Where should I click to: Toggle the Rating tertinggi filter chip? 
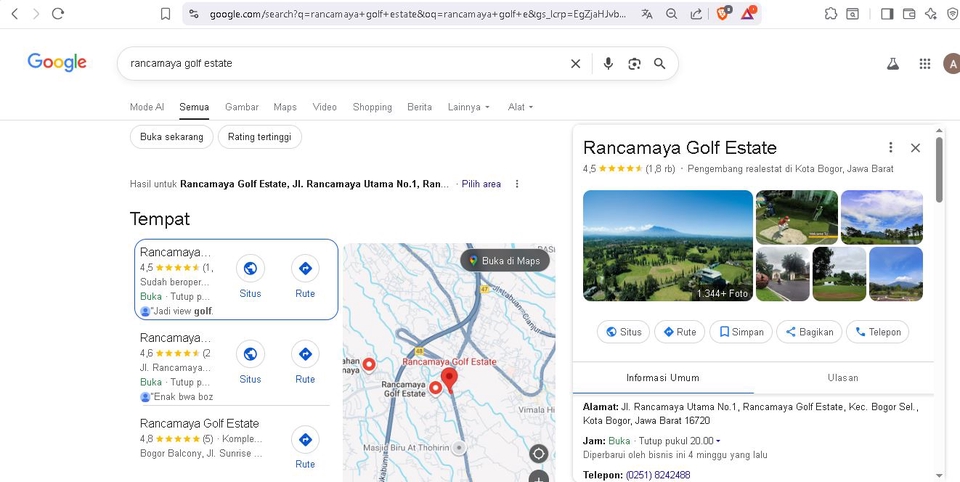[x=260, y=137]
